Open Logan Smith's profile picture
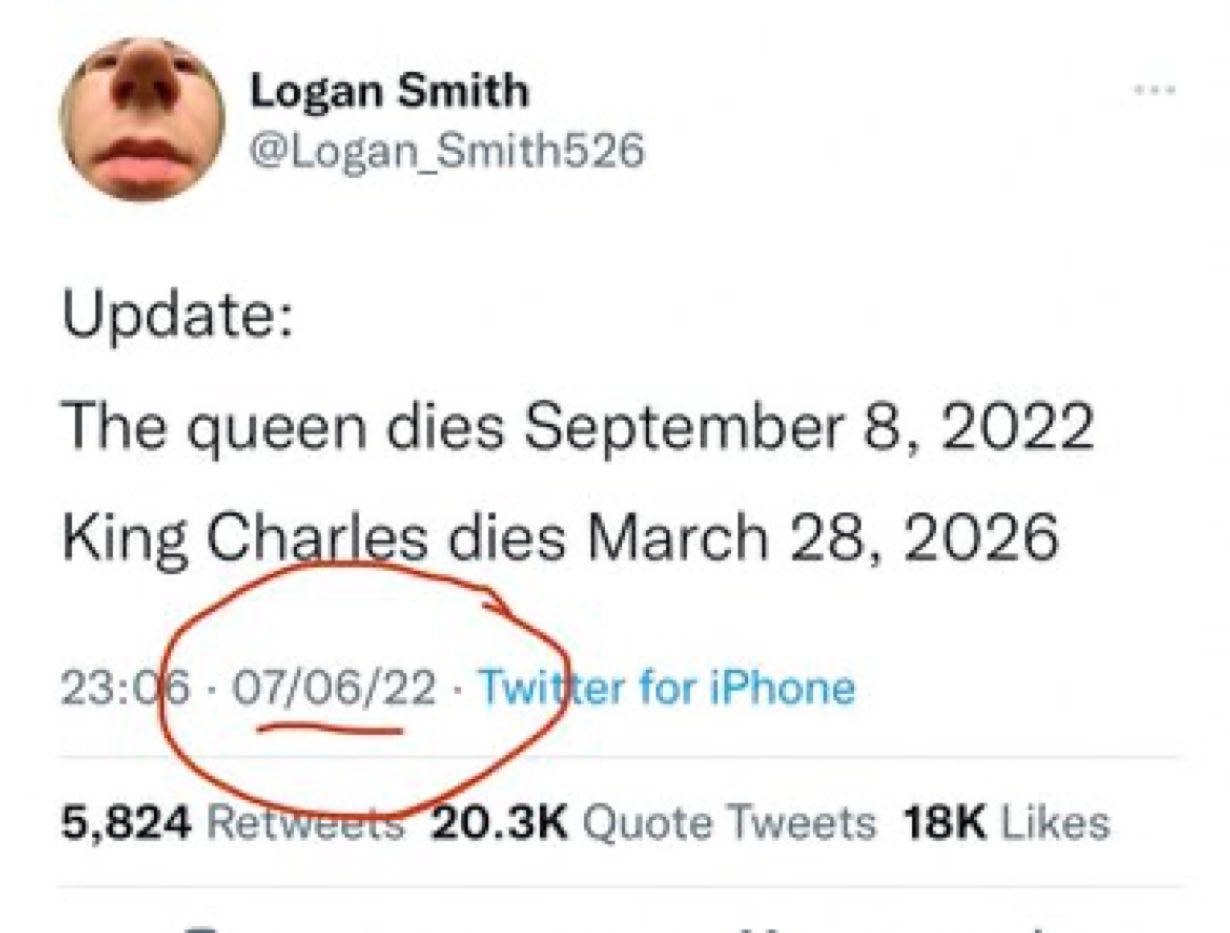 (143, 120)
